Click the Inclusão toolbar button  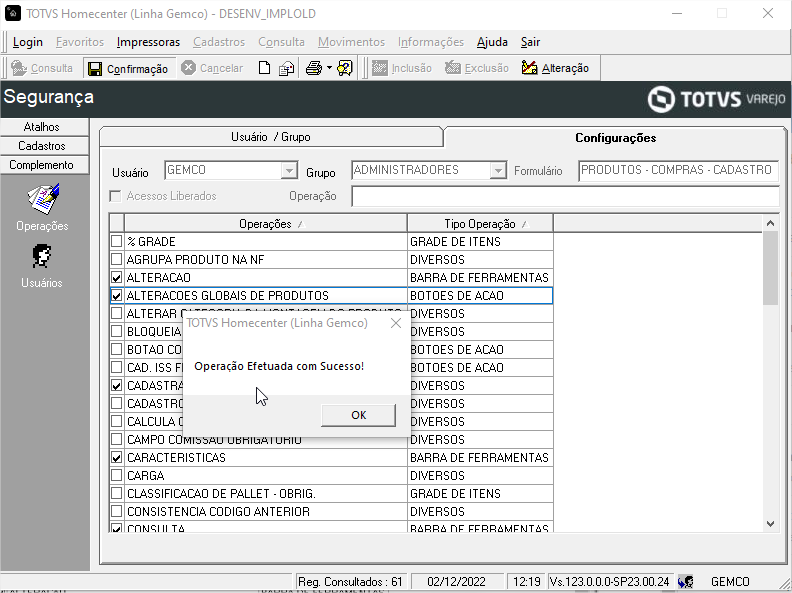click(402, 68)
